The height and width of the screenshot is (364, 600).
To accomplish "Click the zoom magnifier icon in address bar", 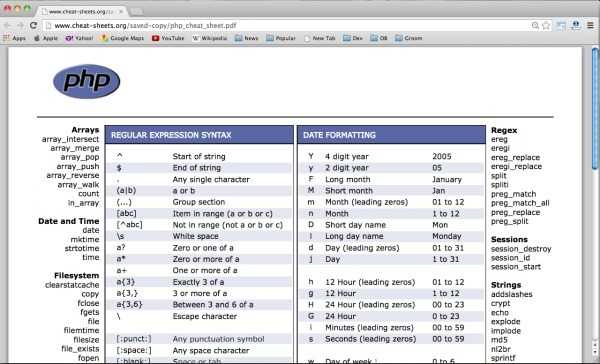I will coord(535,25).
